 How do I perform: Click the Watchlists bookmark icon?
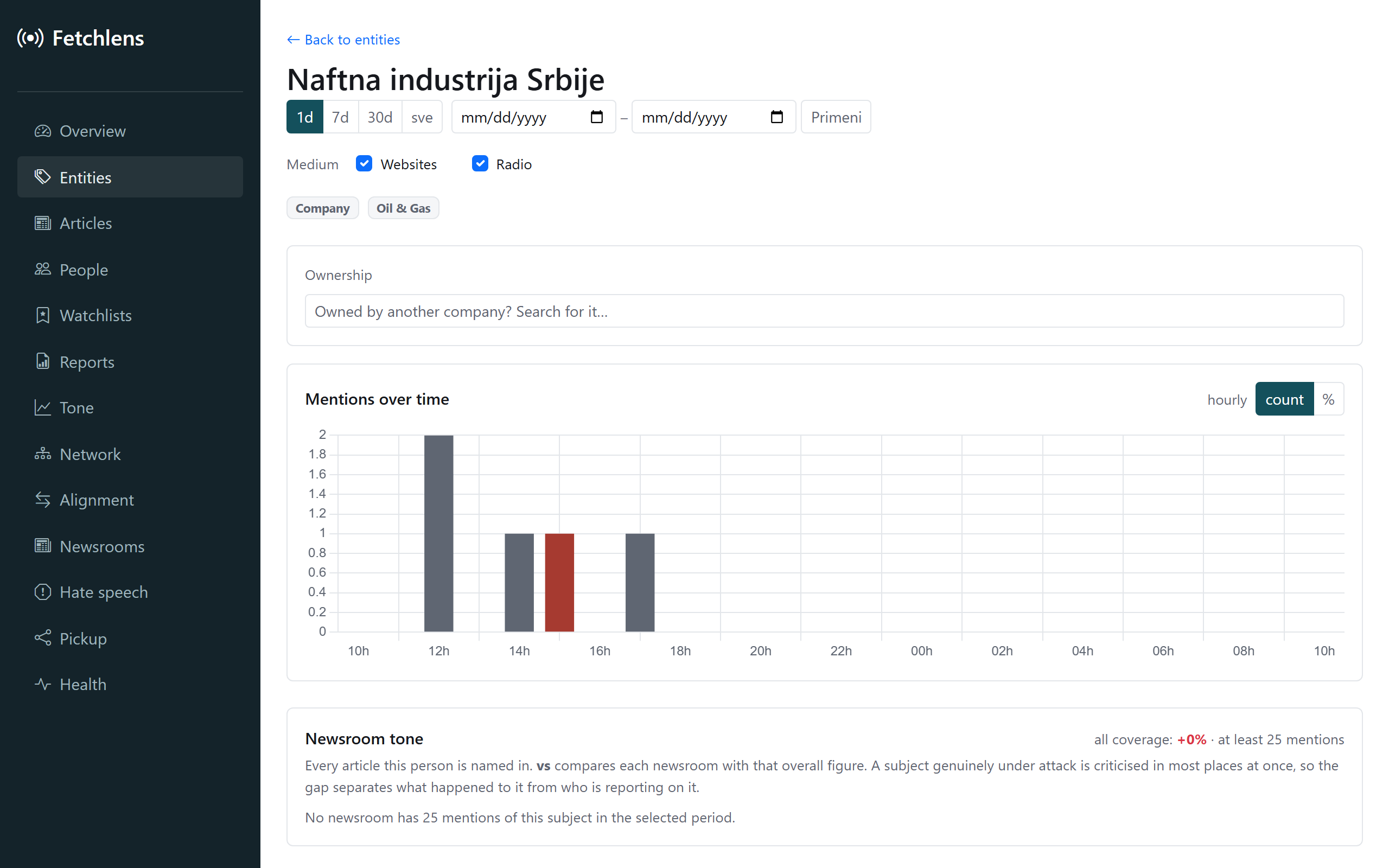[x=42, y=315]
